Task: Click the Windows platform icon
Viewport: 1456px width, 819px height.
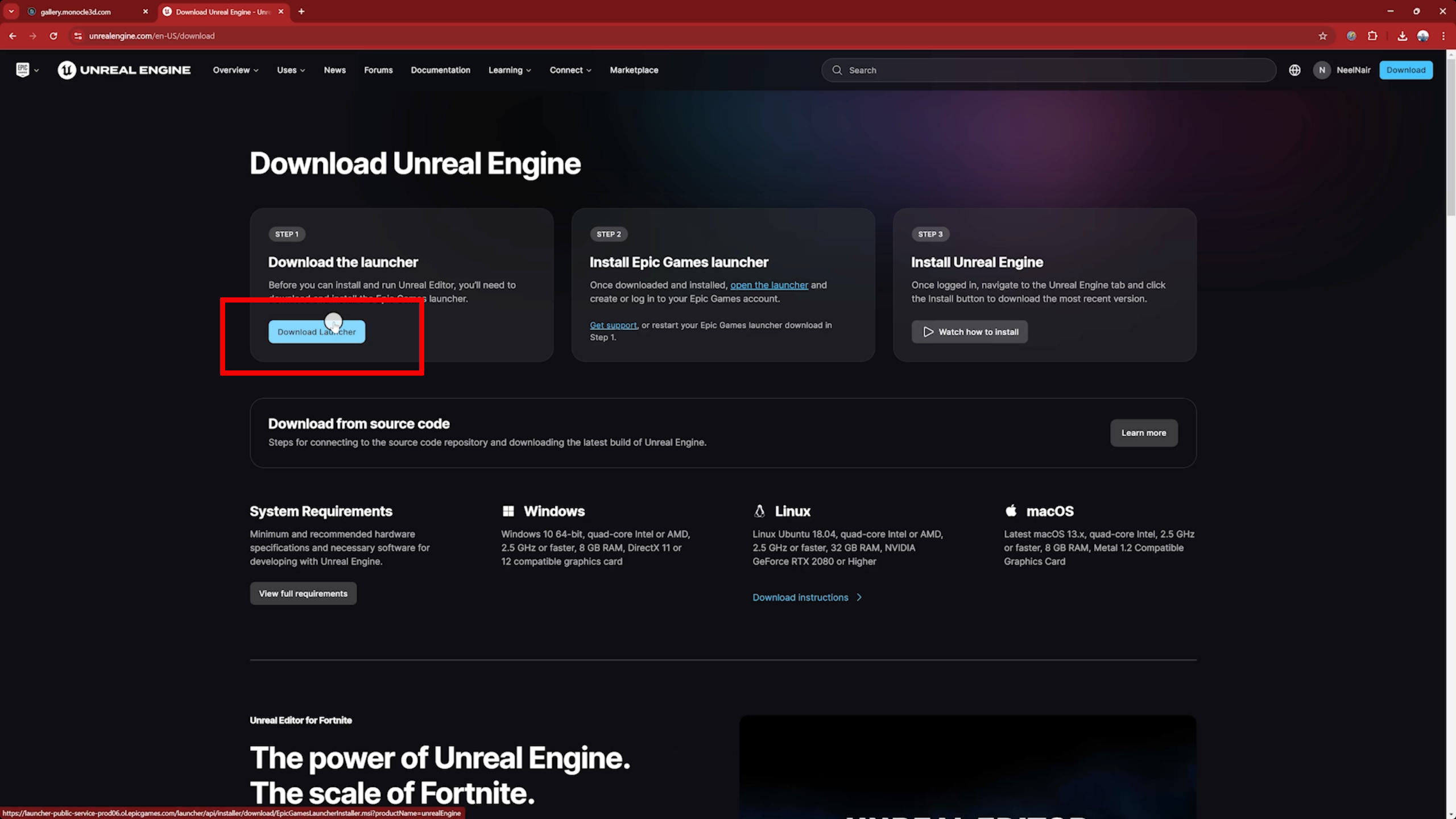Action: click(510, 511)
